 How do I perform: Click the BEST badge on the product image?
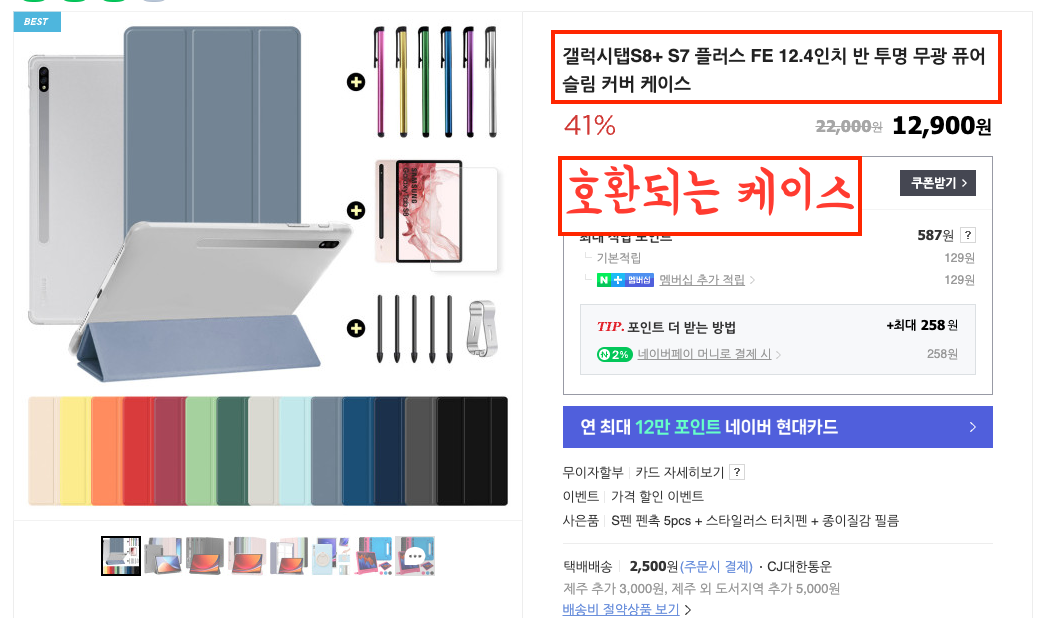[x=37, y=21]
